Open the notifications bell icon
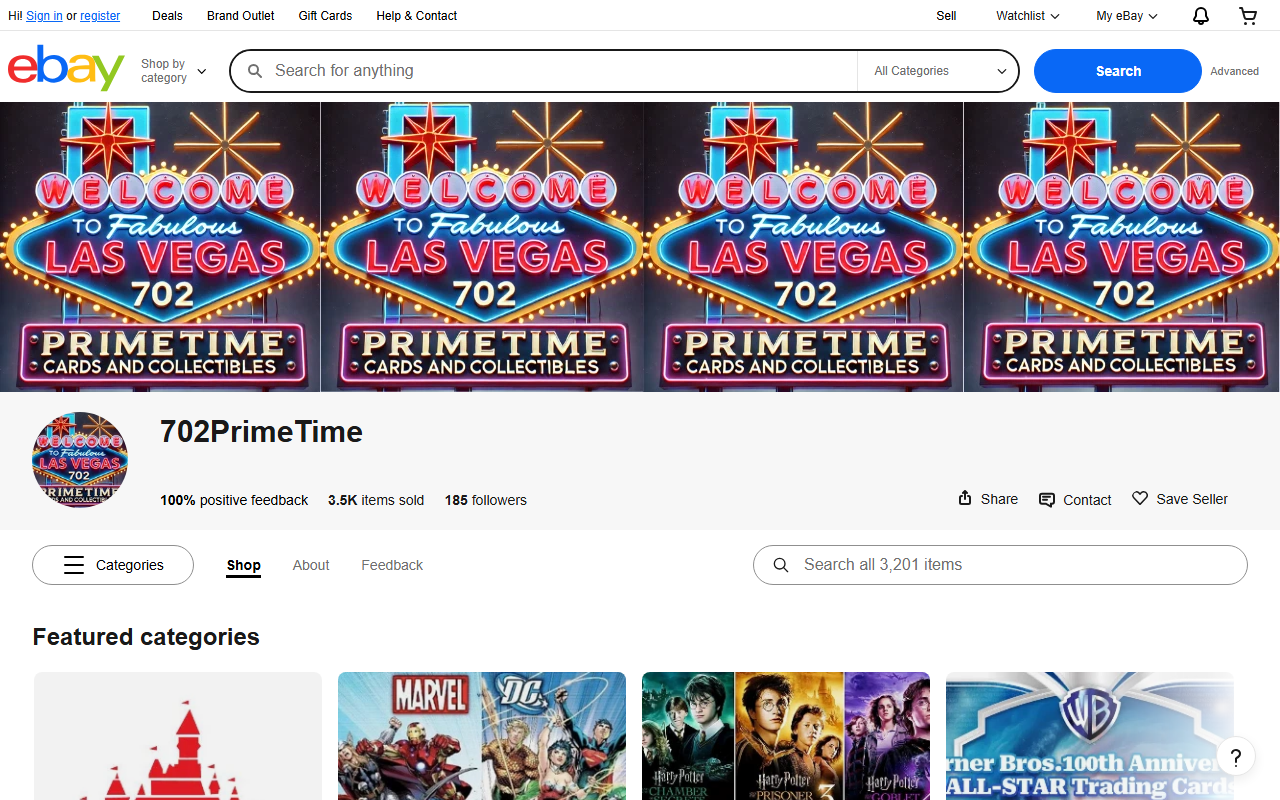The image size is (1280, 800). point(1201,15)
